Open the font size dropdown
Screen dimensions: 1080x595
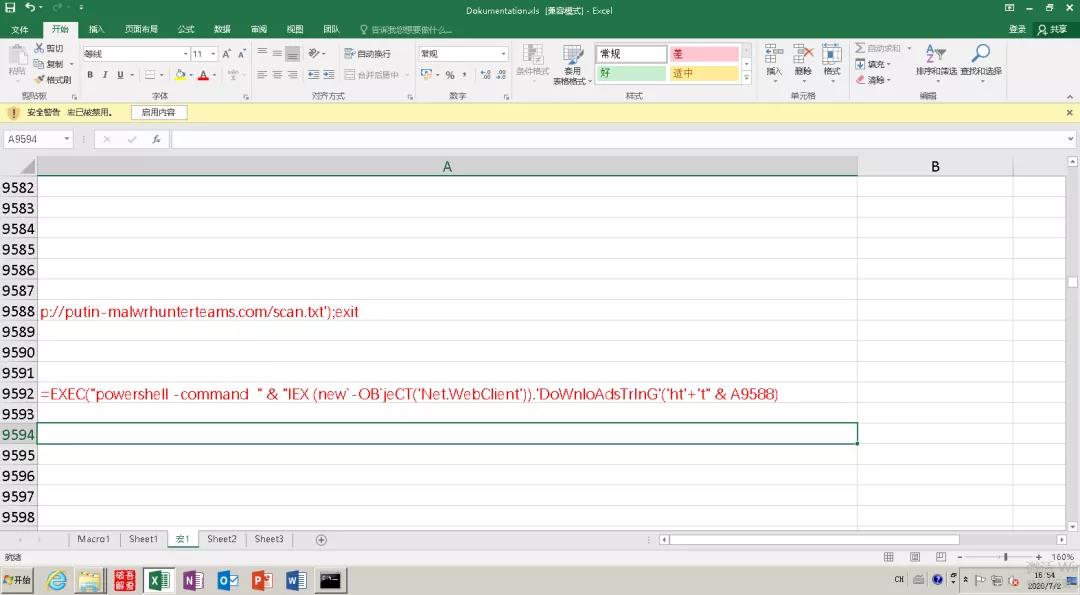tap(213, 54)
